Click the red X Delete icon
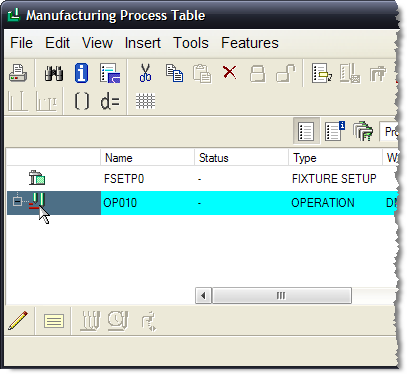This screenshot has width=407, height=374. (230, 72)
